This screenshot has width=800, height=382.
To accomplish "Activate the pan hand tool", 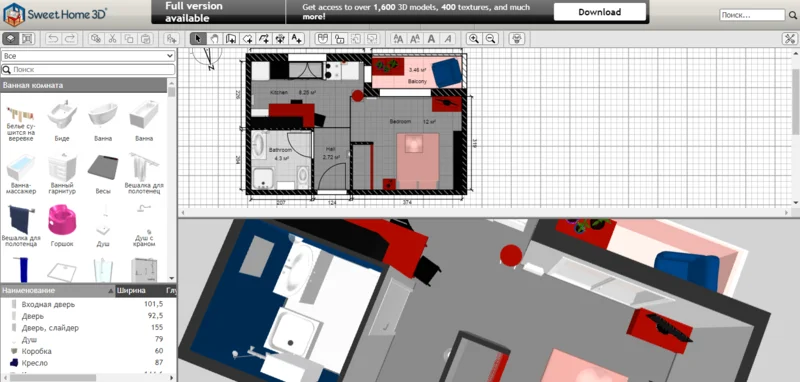I will point(215,38).
